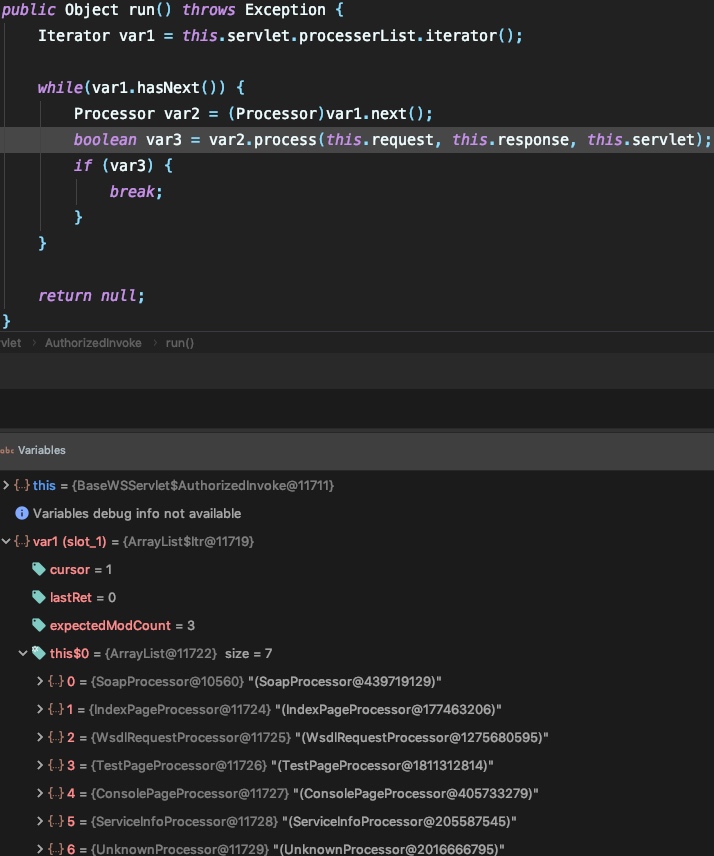Click the TestPageProcessor@1811312814 string value
Screen dimensions: 714x856
[x=382, y=765]
